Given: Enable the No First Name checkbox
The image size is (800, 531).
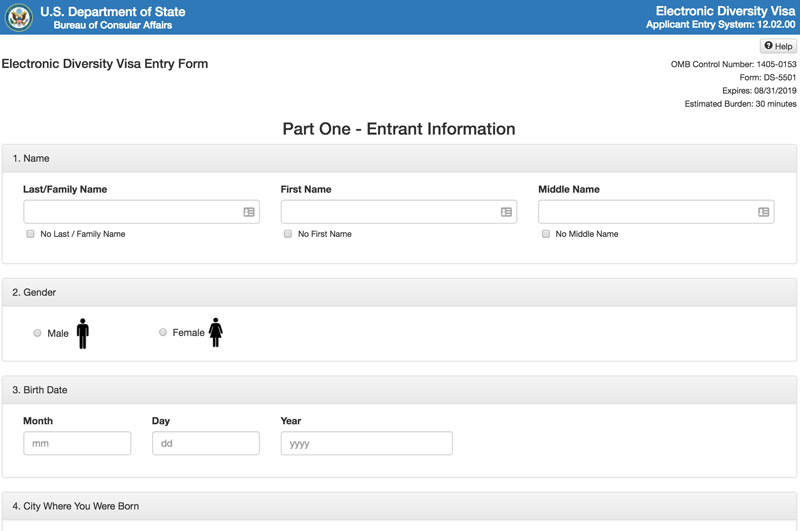Looking at the screenshot, I should coord(288,234).
